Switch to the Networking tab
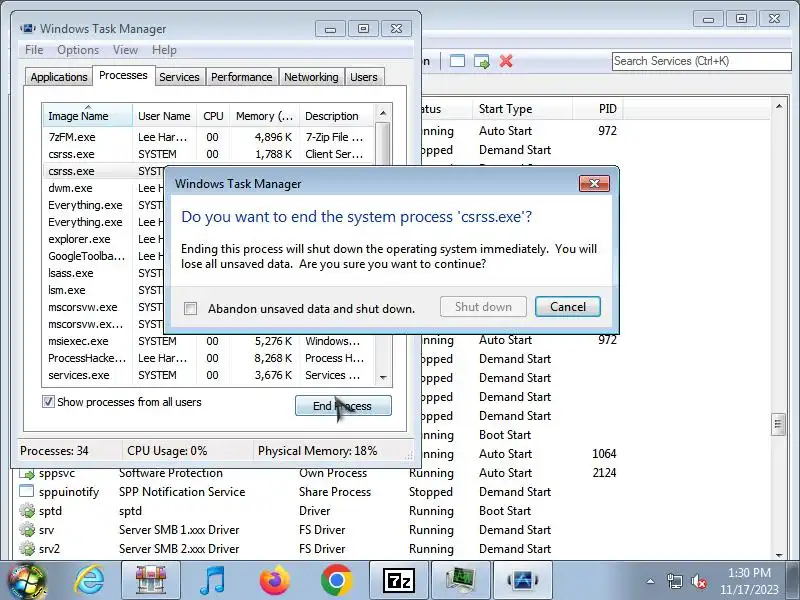 [311, 77]
